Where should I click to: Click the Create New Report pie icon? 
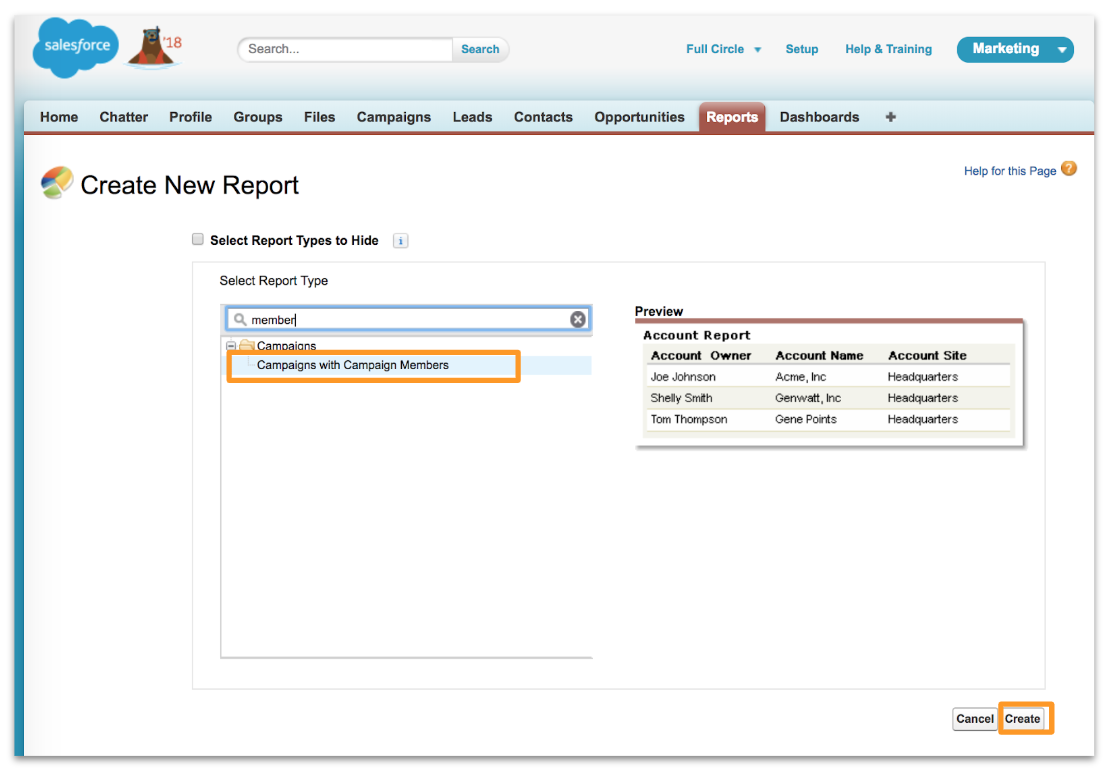pyautogui.click(x=57, y=183)
